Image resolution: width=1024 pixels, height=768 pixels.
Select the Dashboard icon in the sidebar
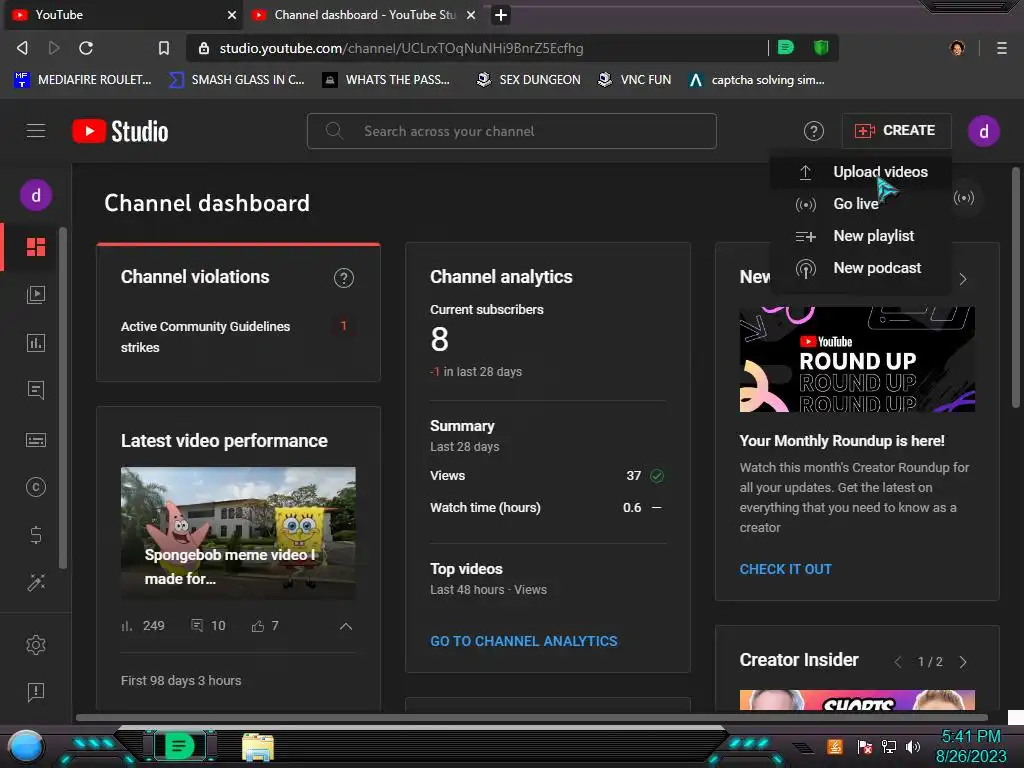point(36,247)
